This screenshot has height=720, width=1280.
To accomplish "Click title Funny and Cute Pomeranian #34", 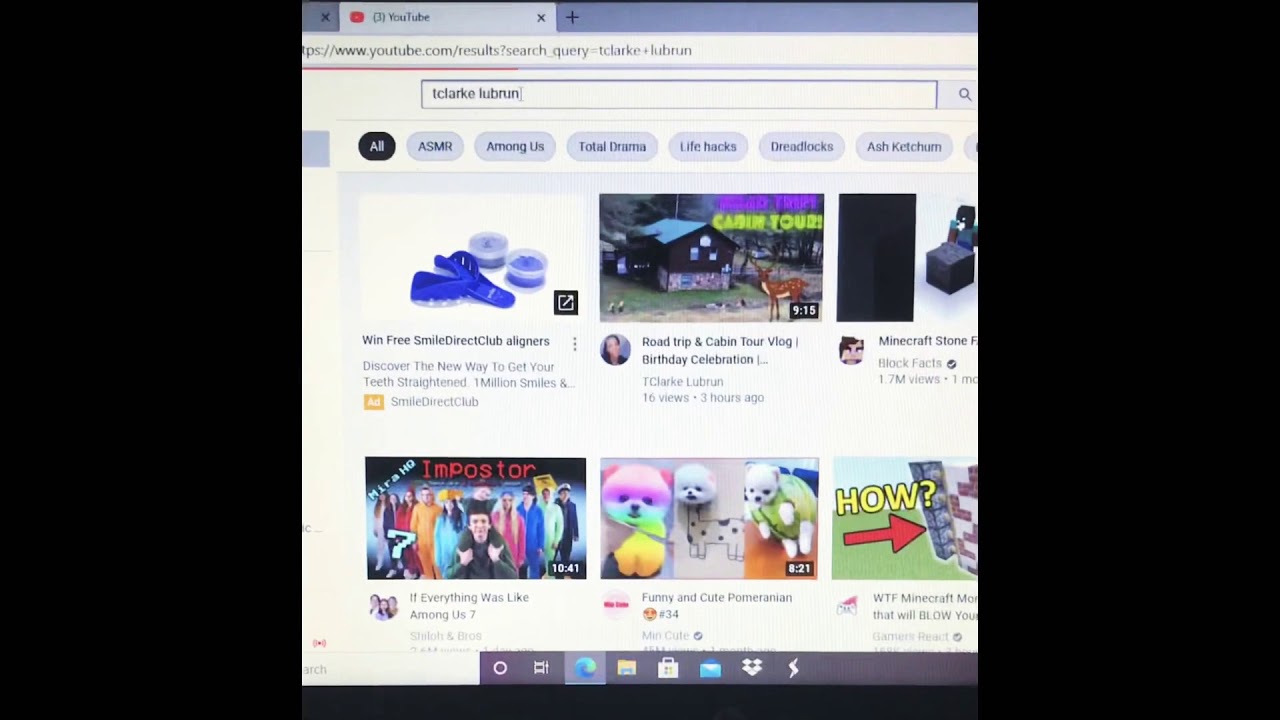I will (x=717, y=606).
